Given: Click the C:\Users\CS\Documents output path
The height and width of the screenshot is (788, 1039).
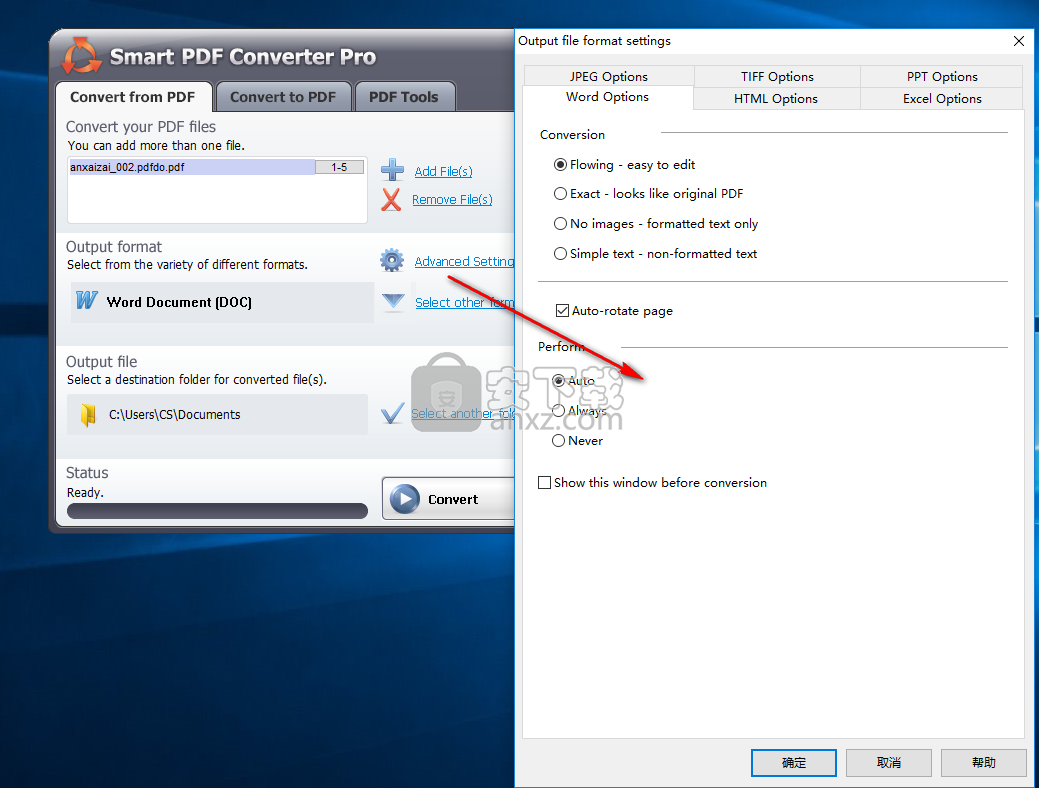Looking at the screenshot, I should 217,415.
